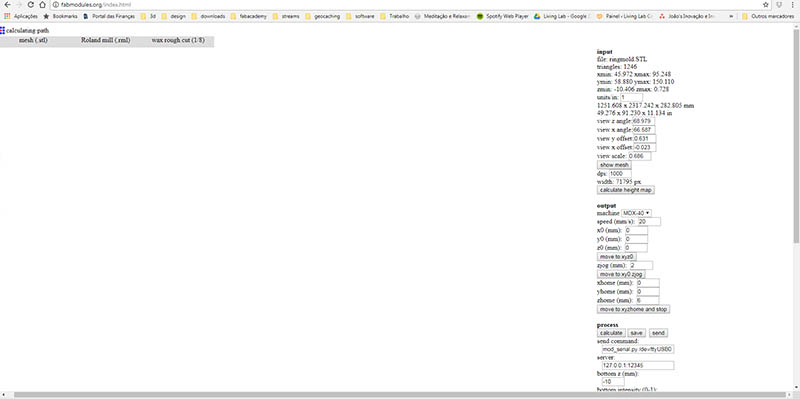Edit the view y offset field

pyautogui.click(x=644, y=139)
